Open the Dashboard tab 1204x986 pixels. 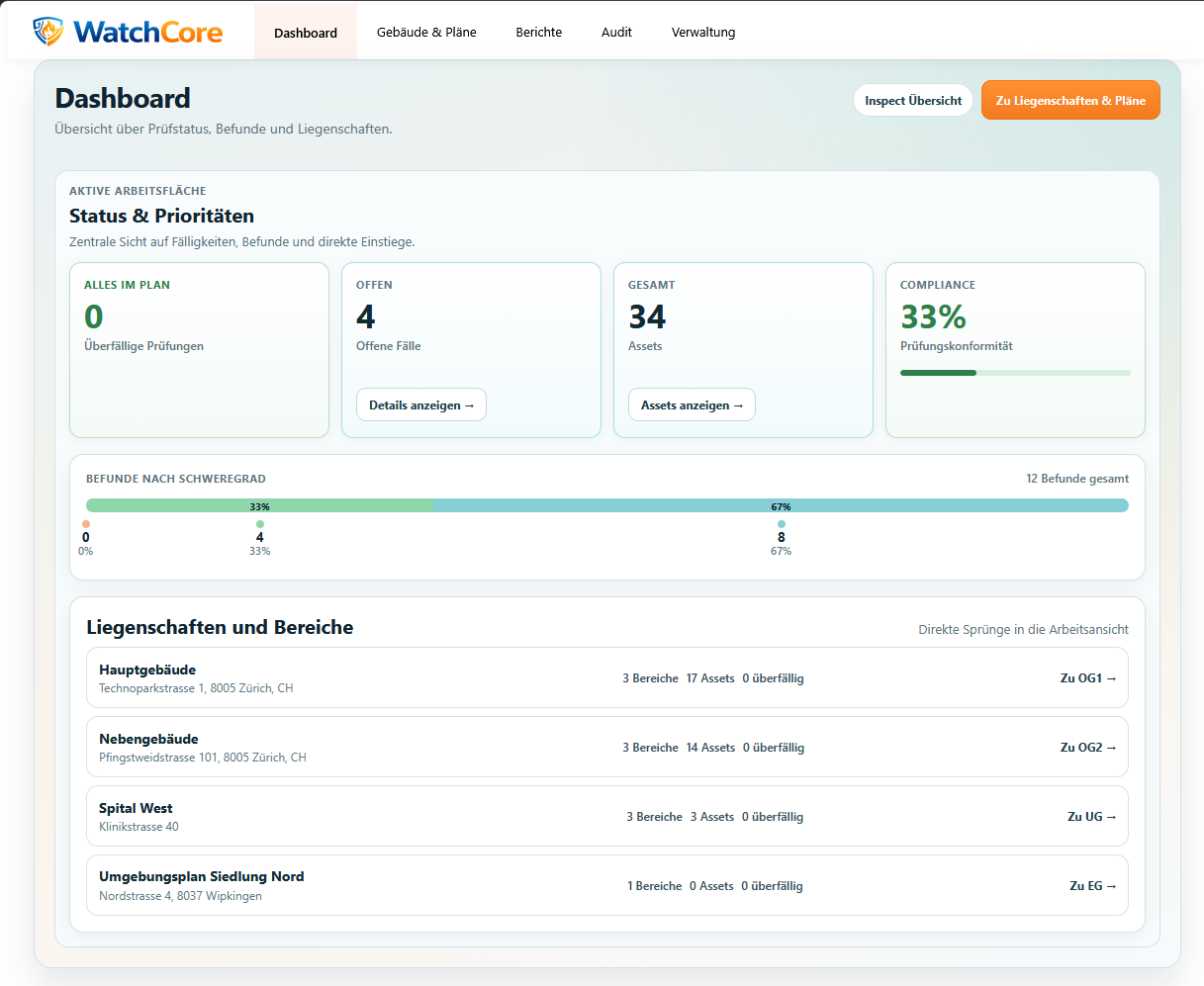coord(305,32)
